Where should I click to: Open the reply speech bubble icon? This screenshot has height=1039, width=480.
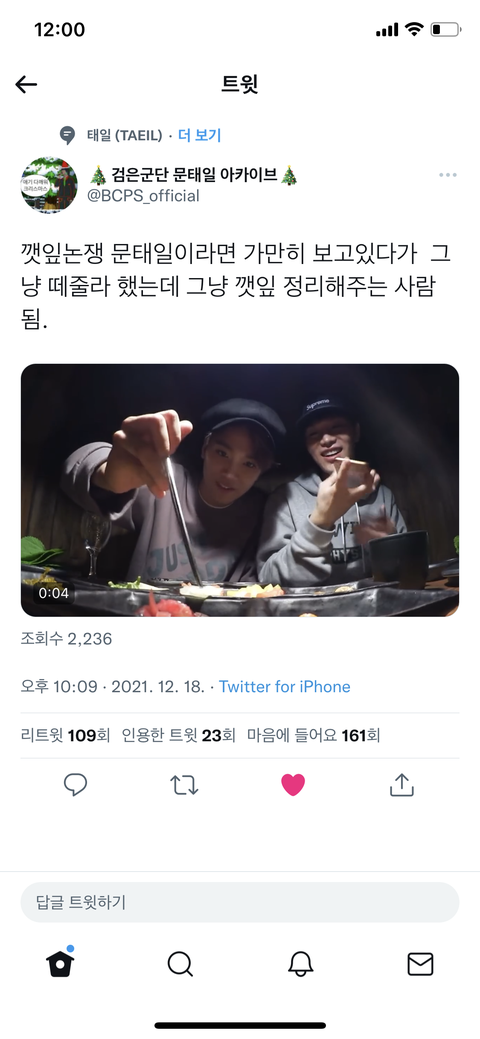tap(76, 785)
